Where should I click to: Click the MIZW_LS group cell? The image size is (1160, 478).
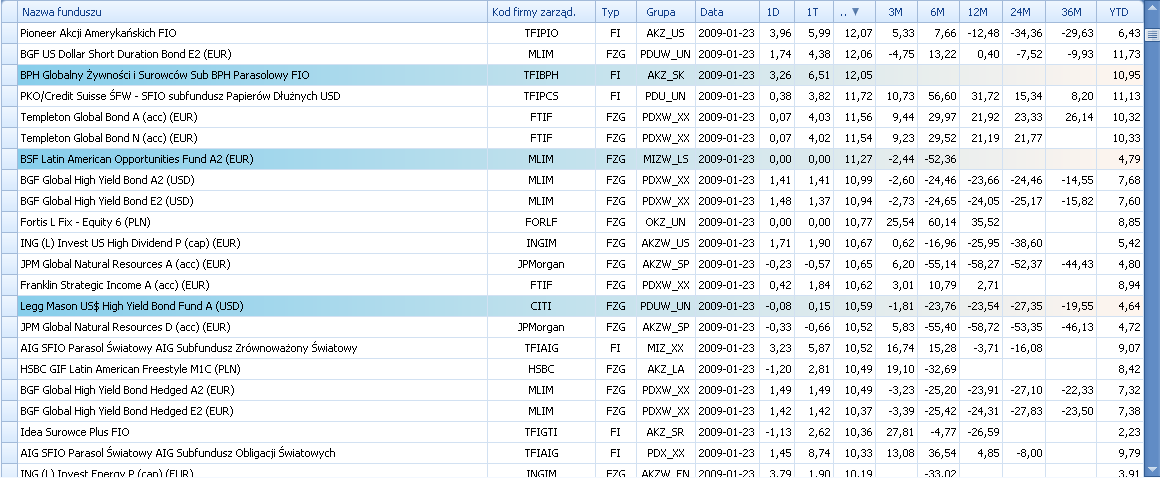point(665,159)
